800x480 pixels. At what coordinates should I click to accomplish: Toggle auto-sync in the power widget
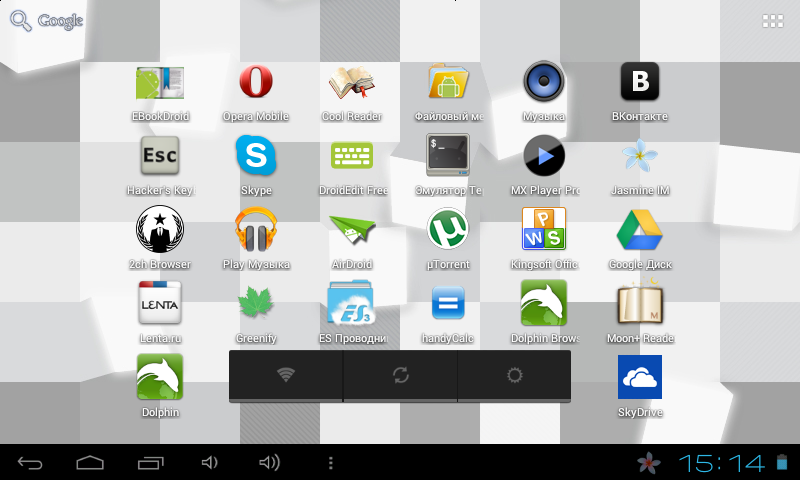pos(401,375)
